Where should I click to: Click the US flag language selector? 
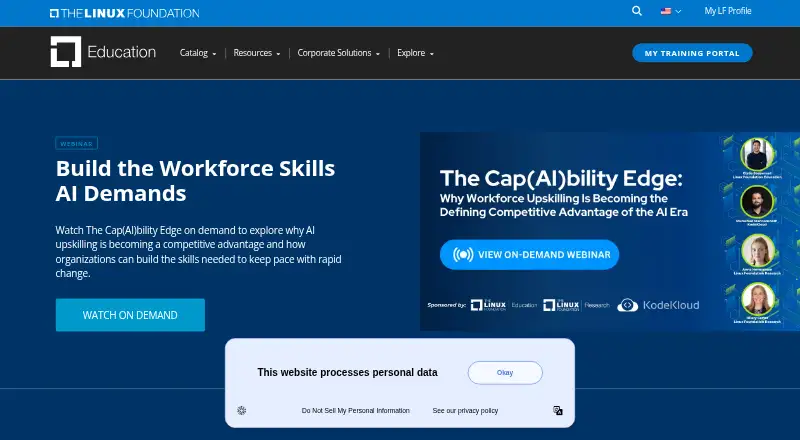click(670, 11)
